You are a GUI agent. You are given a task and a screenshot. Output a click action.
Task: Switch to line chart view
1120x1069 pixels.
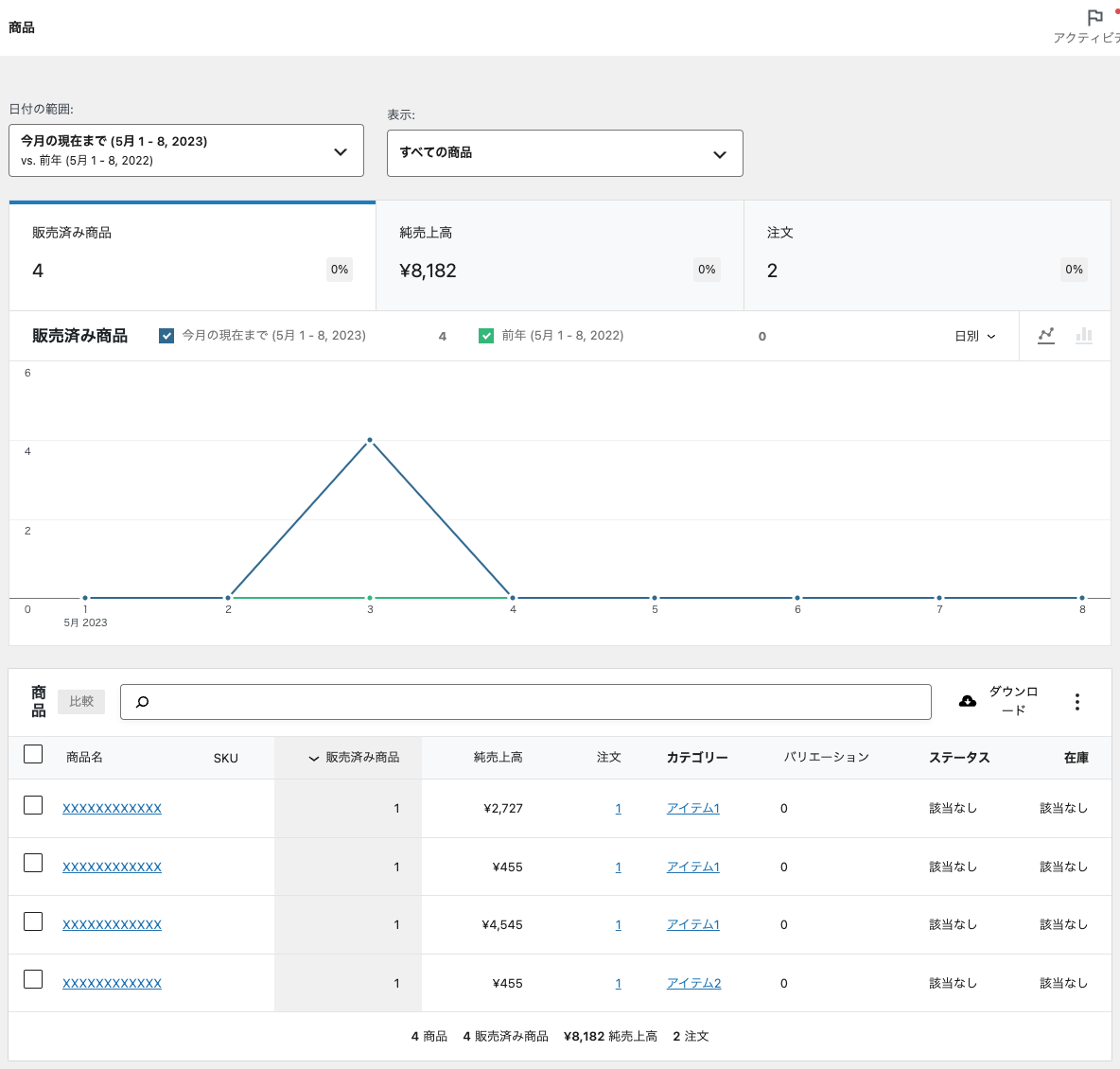[1045, 336]
